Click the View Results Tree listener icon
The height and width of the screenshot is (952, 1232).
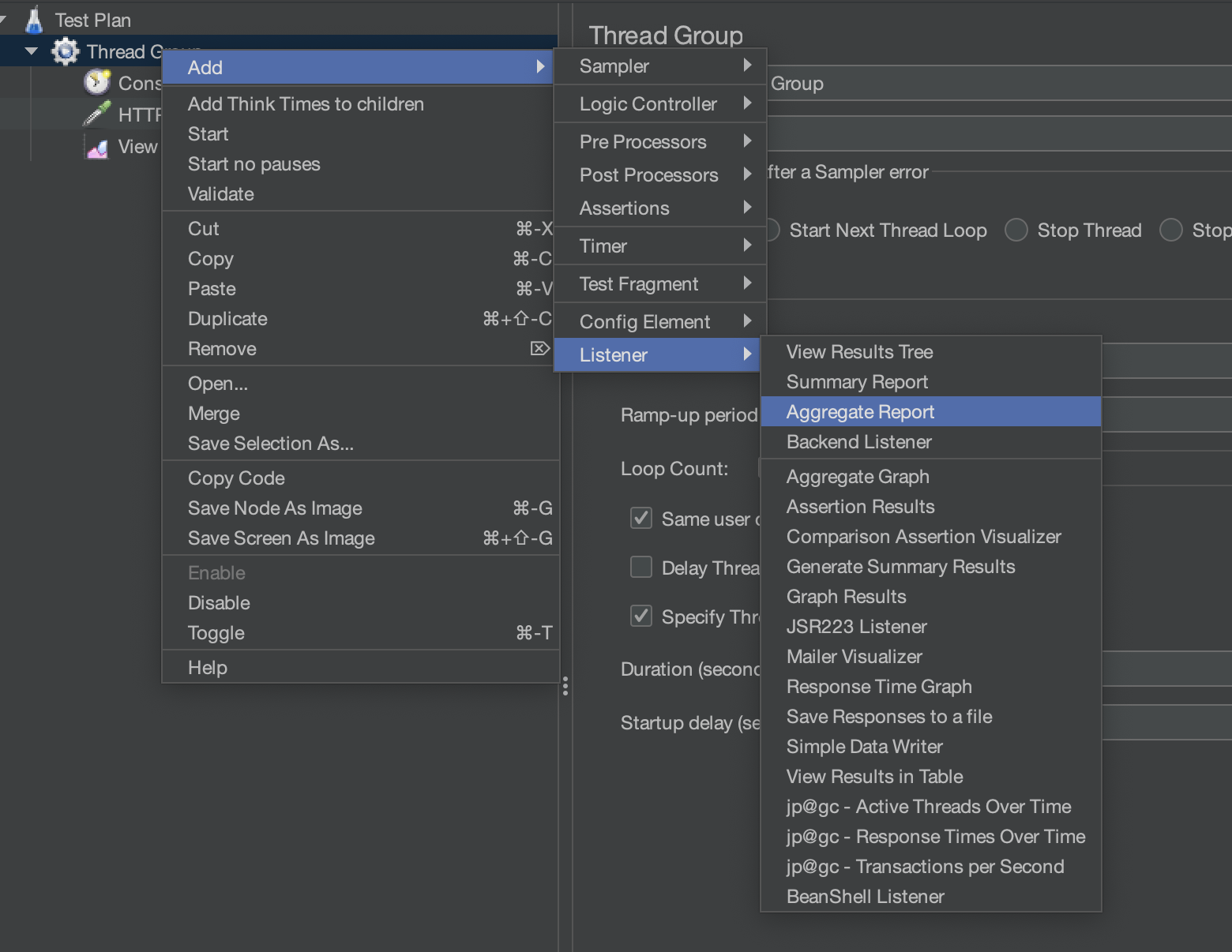(97, 147)
